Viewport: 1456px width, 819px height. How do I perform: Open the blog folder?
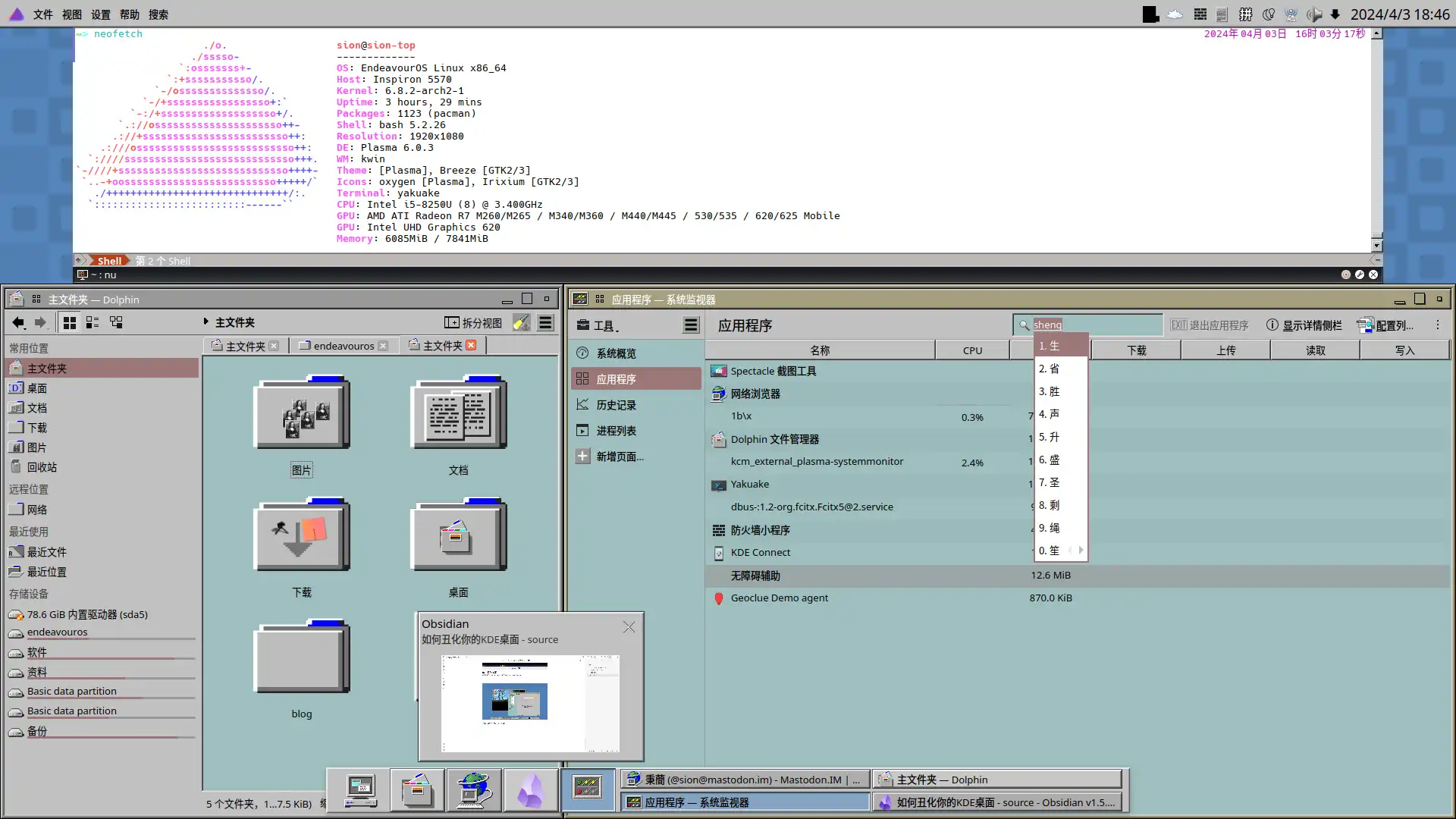302,657
